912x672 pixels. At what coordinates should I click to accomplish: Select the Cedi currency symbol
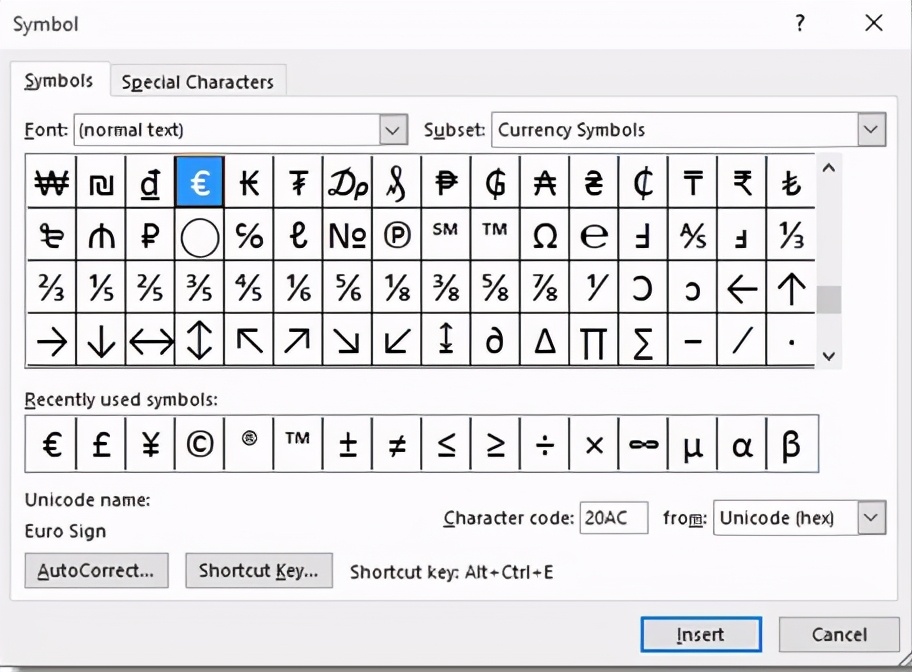(x=643, y=182)
